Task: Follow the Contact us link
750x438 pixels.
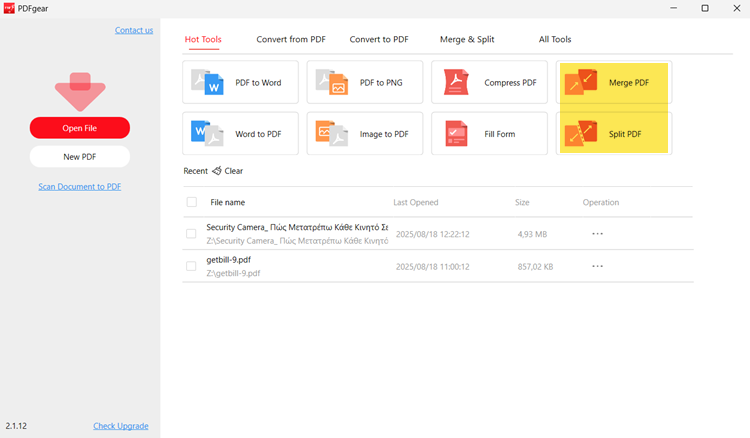Action: [x=134, y=30]
